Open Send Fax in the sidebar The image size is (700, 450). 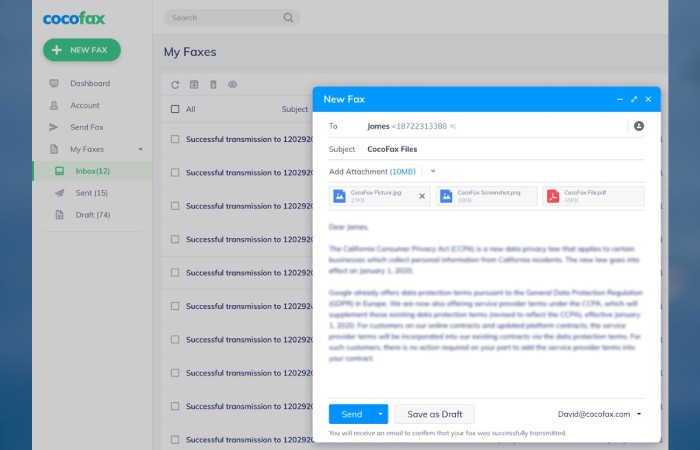(x=87, y=127)
